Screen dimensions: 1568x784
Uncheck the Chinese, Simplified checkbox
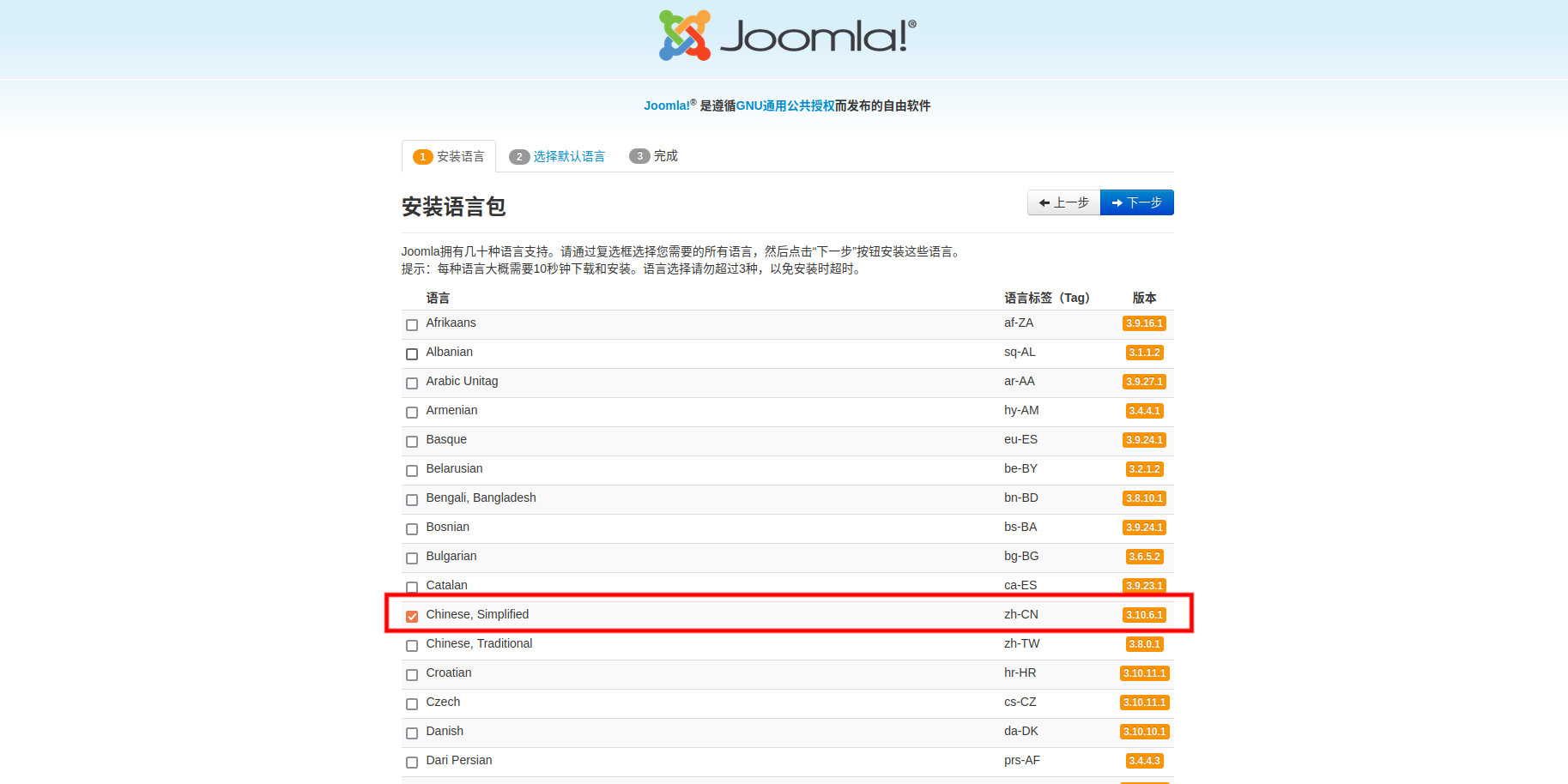[412, 617]
